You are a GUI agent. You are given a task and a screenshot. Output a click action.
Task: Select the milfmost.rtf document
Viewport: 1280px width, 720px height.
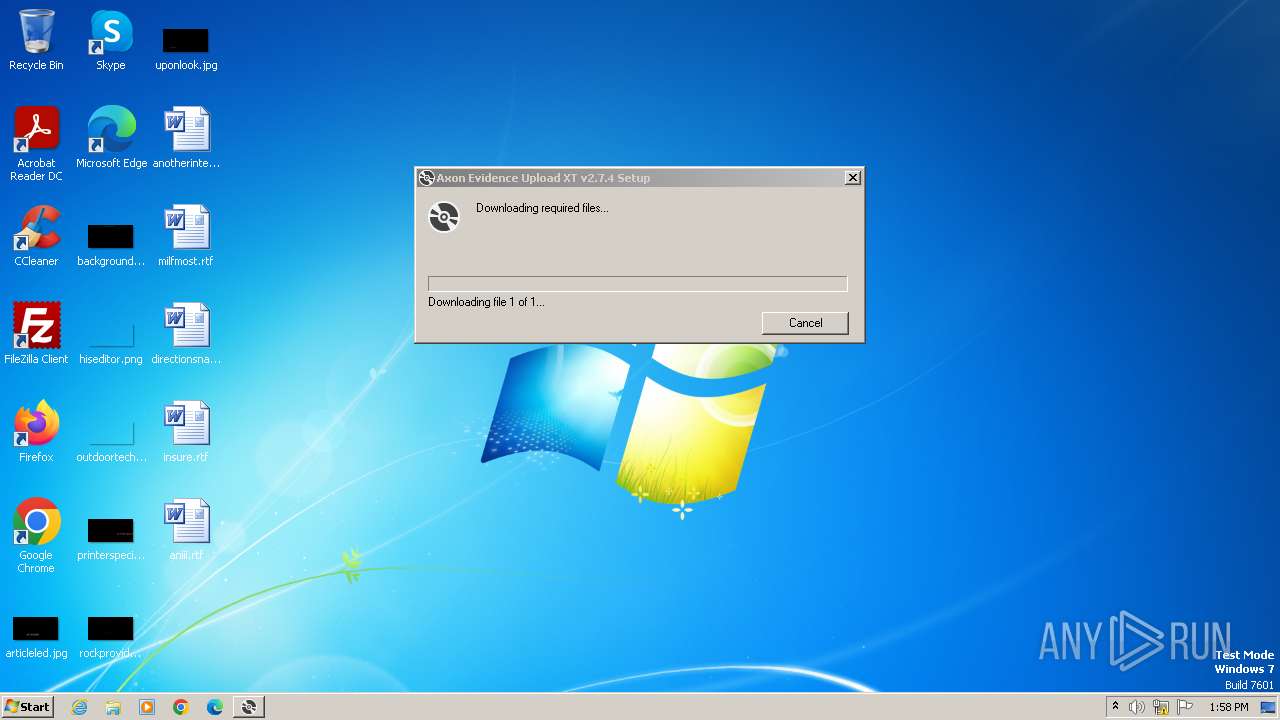coord(186,236)
